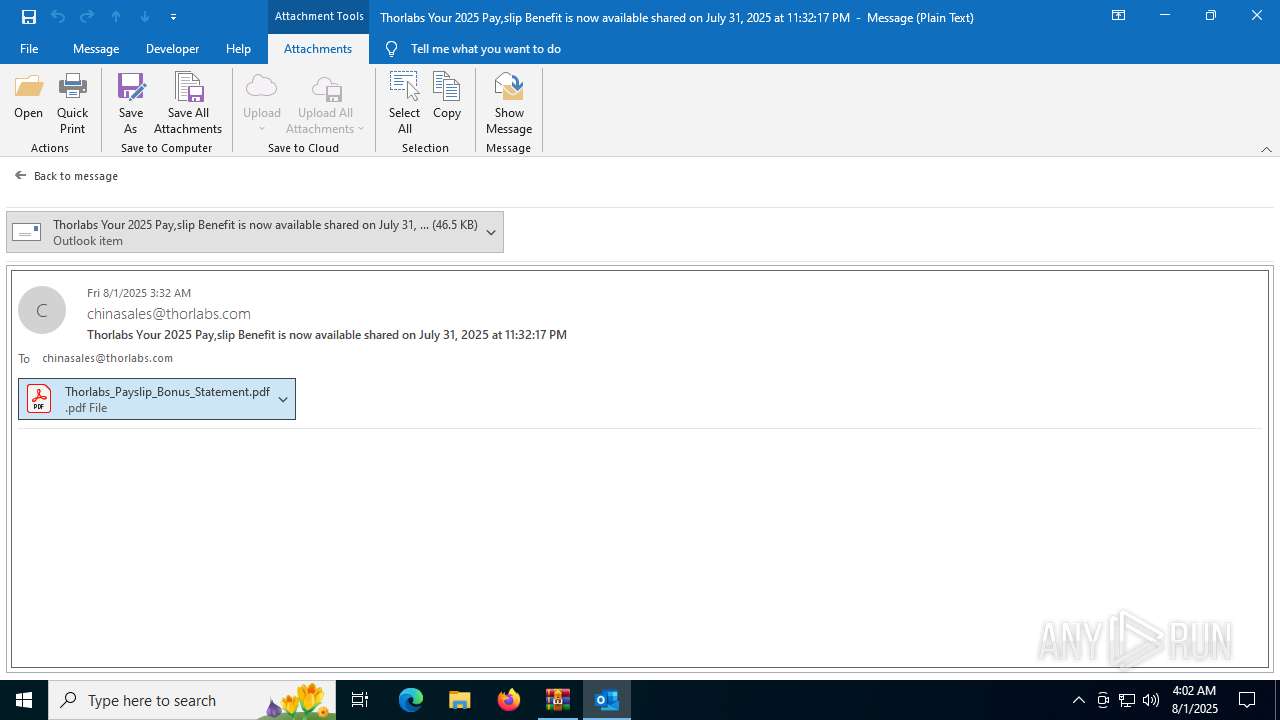1280x720 pixels.
Task: Click the Tell me what you want to do box
Action: [x=485, y=48]
